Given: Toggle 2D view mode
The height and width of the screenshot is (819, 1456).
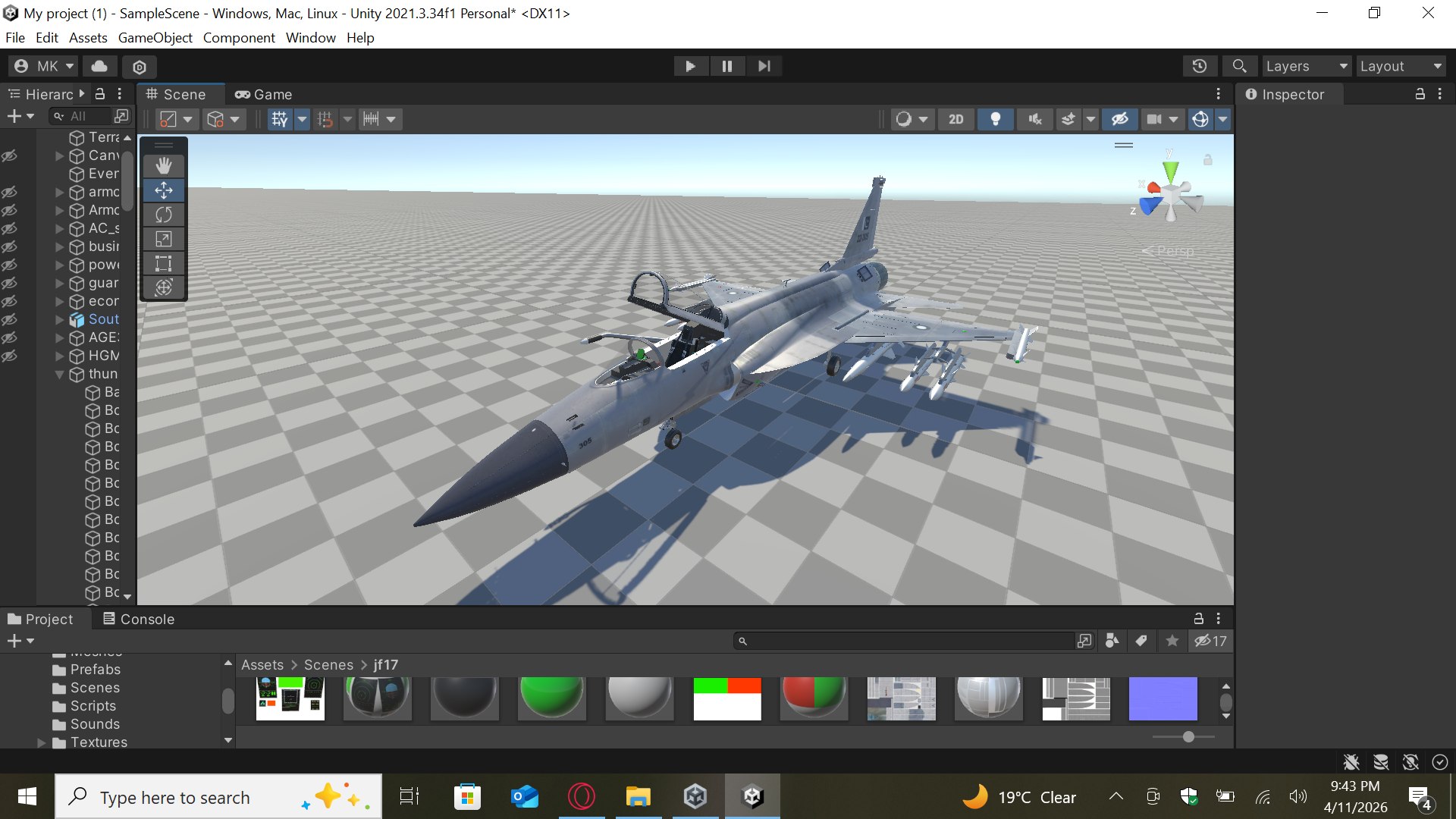Looking at the screenshot, I should [956, 119].
